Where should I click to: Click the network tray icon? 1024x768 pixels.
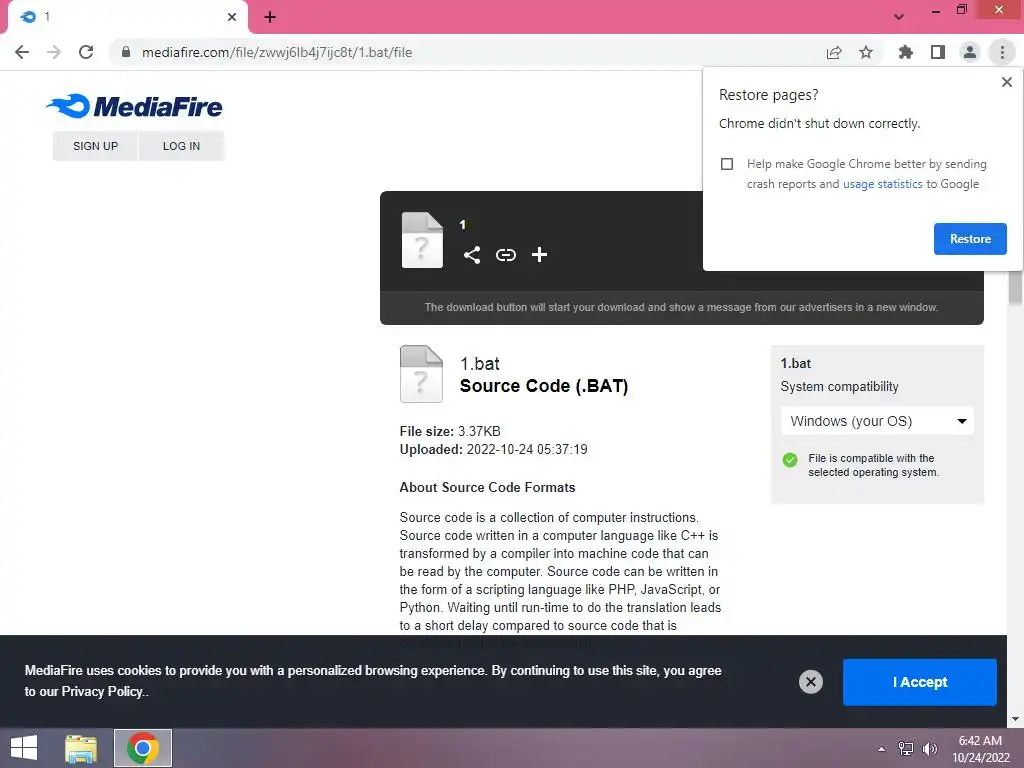coord(905,749)
